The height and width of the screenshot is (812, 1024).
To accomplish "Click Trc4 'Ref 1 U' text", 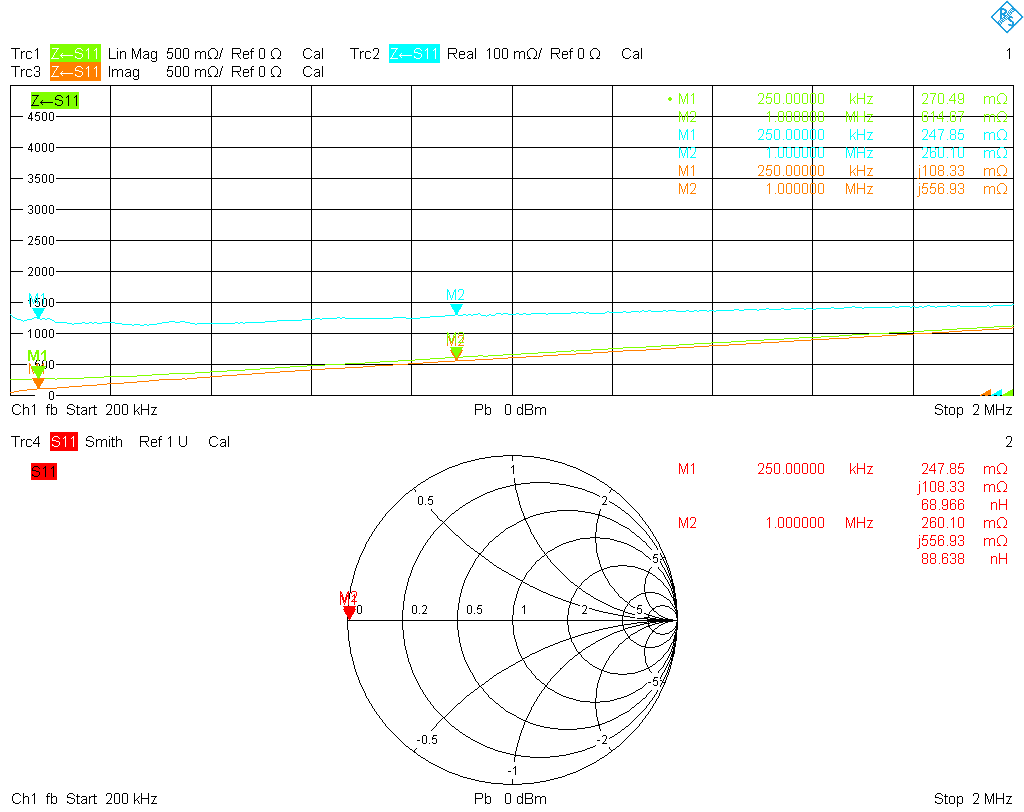I will coord(163,442).
